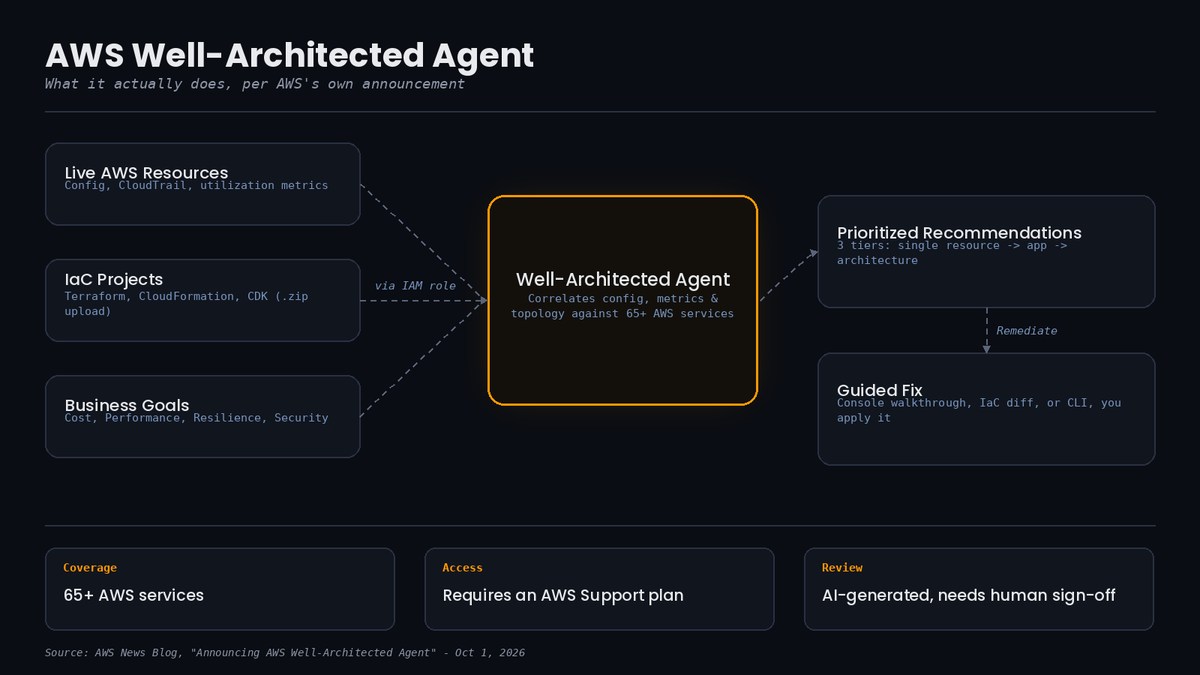The height and width of the screenshot is (675, 1200).
Task: Click "Terraform, CloudFormation, CDK (.zip upload)" text
Action: click(188, 304)
